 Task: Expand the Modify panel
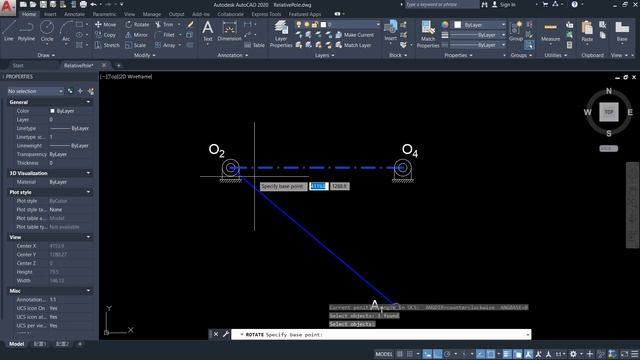point(144,55)
